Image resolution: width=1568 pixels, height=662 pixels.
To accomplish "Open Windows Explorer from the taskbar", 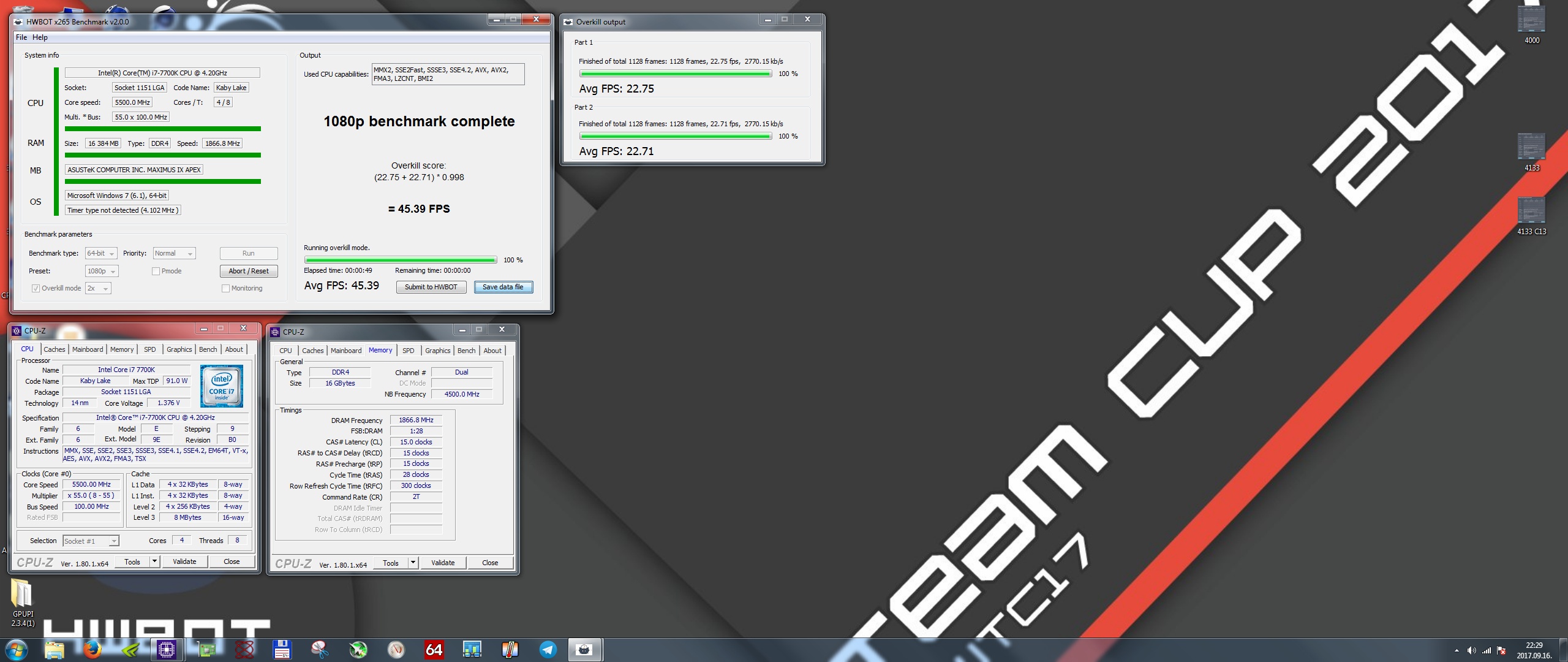I will [55, 650].
